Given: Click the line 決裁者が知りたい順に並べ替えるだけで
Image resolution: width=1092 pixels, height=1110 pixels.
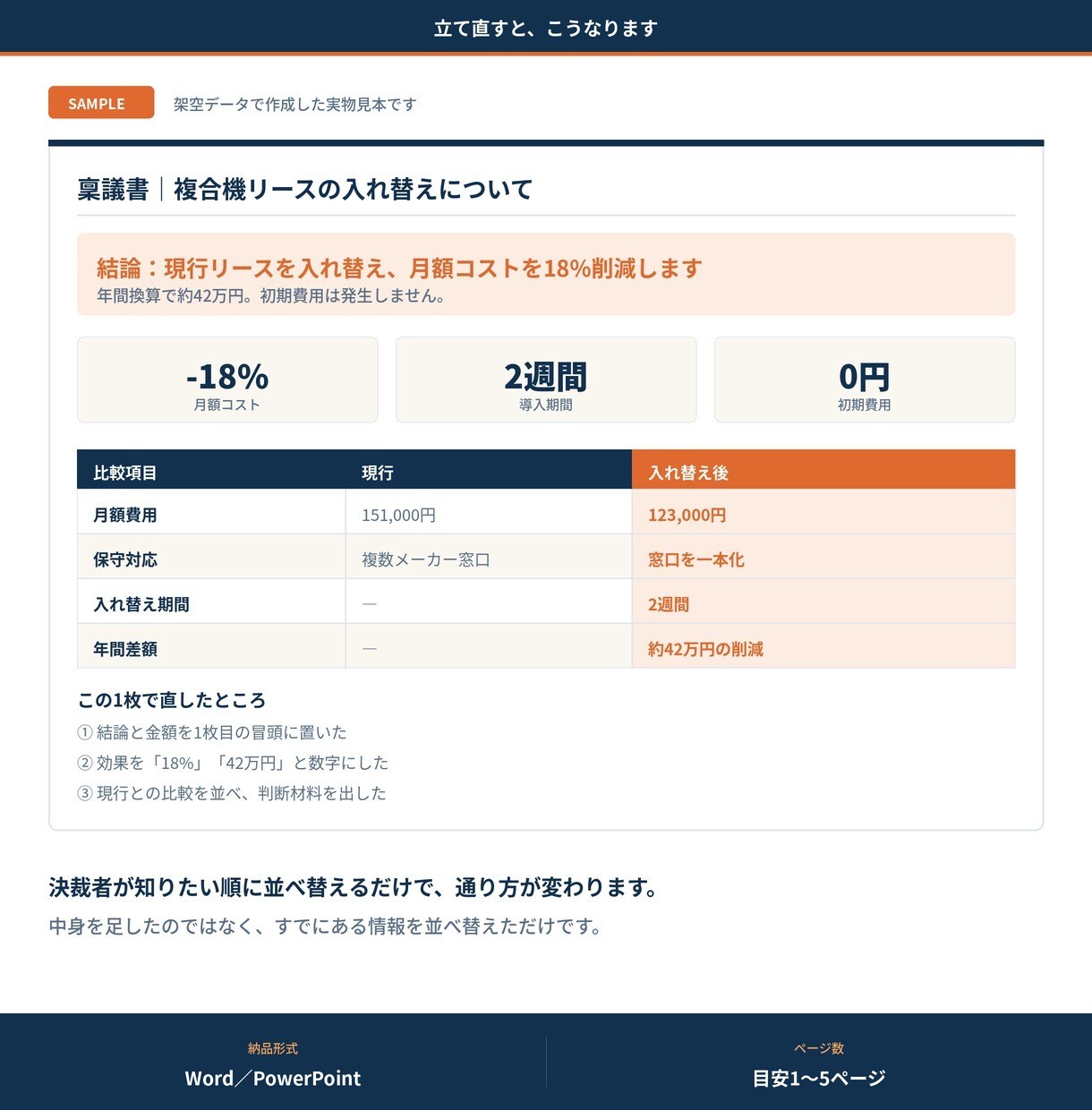Looking at the screenshot, I should pos(354,888).
